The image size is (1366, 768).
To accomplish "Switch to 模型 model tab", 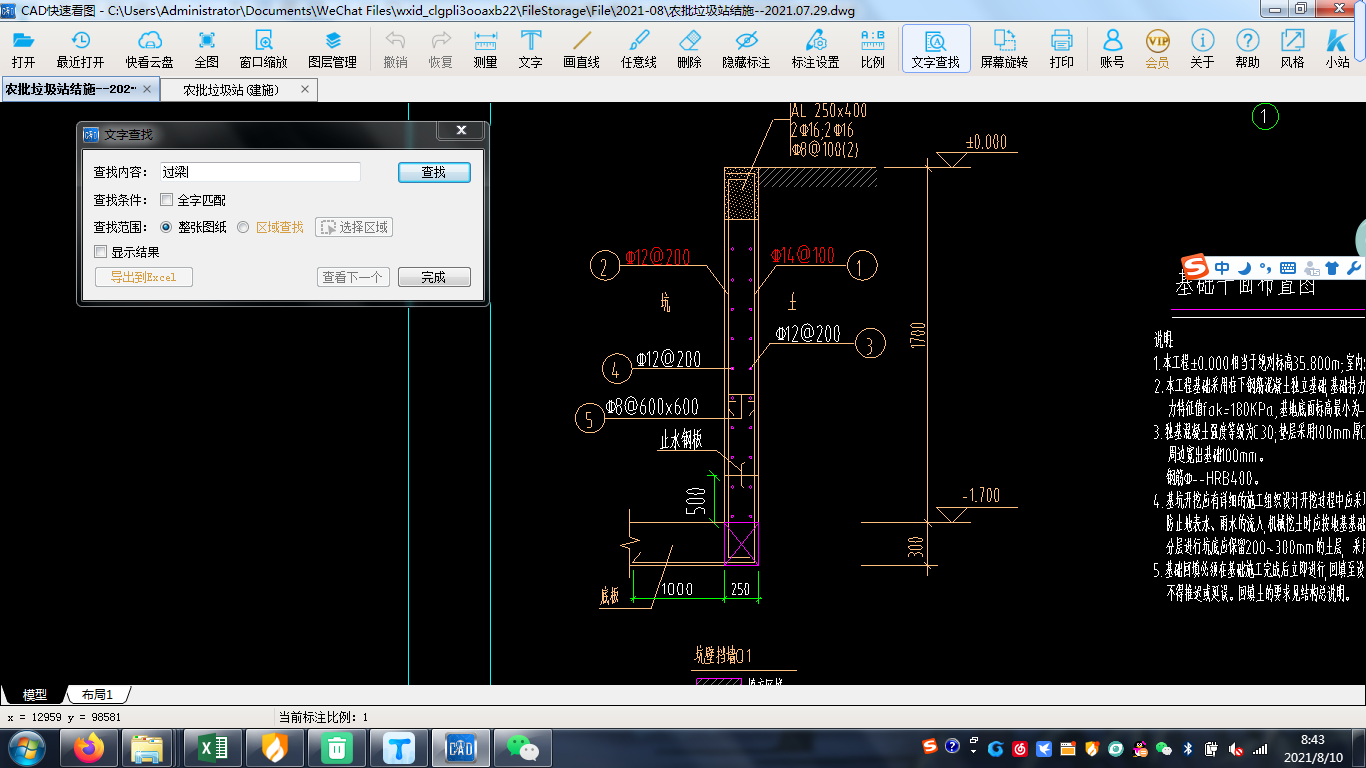I will 35,694.
